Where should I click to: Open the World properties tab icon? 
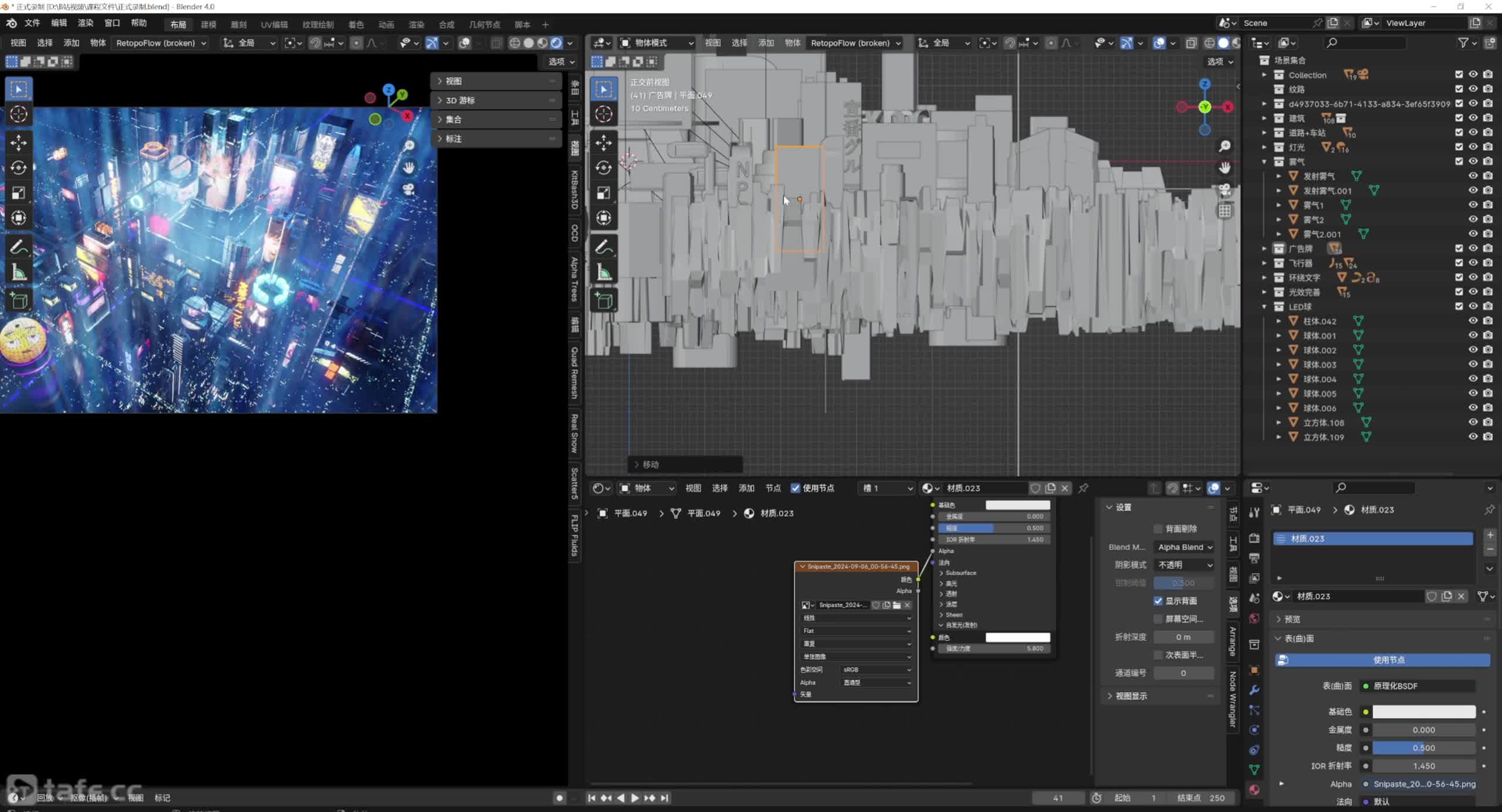(x=1254, y=618)
